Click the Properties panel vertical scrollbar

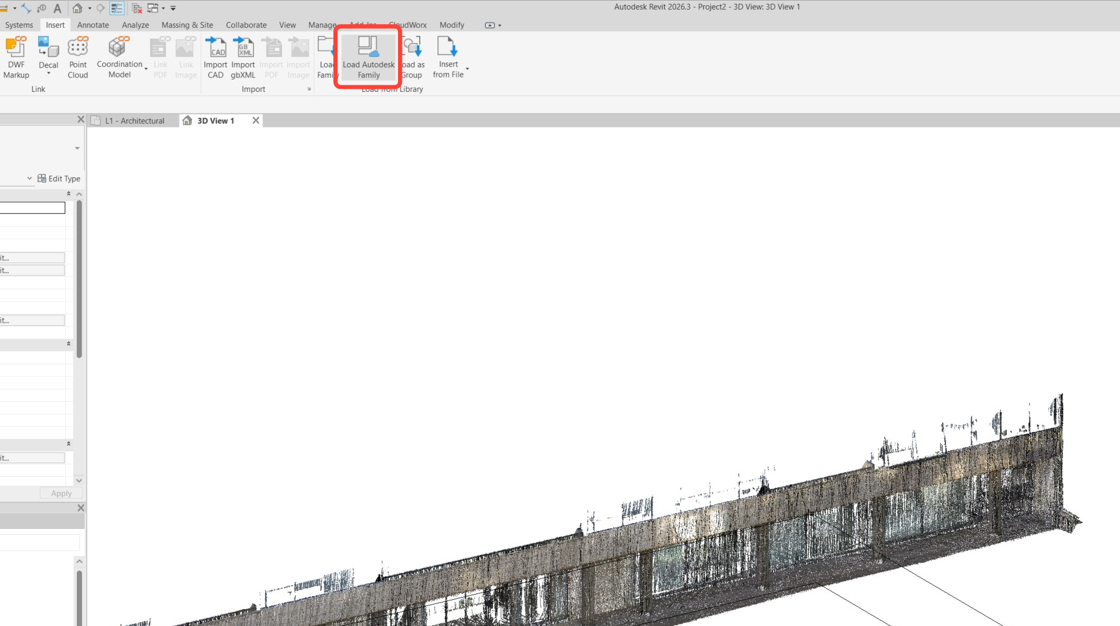pos(79,279)
